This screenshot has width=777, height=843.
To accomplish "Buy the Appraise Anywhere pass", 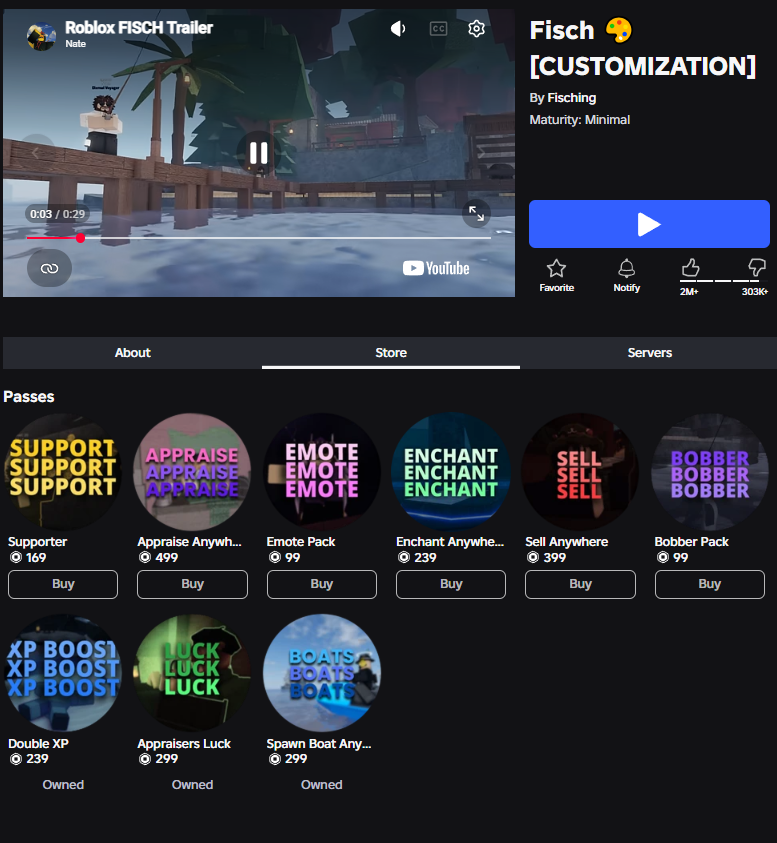I will coord(193,584).
